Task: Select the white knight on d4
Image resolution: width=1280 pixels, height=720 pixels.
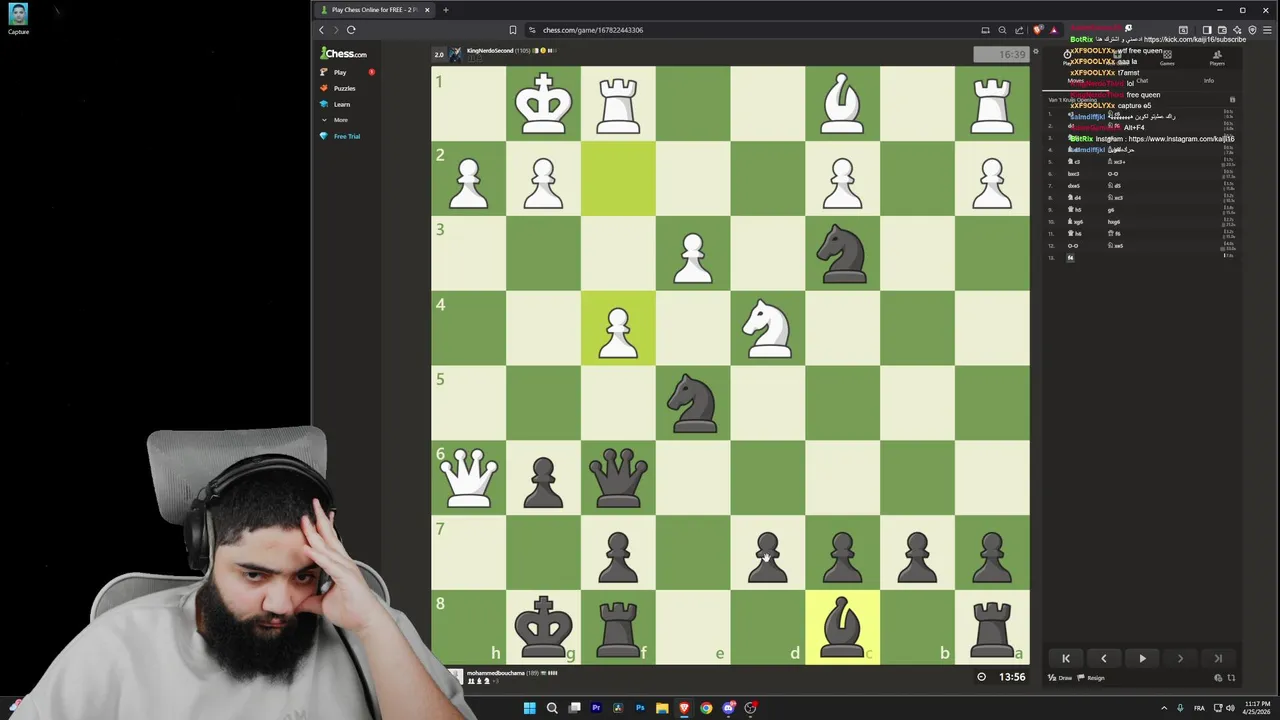Action: click(767, 328)
